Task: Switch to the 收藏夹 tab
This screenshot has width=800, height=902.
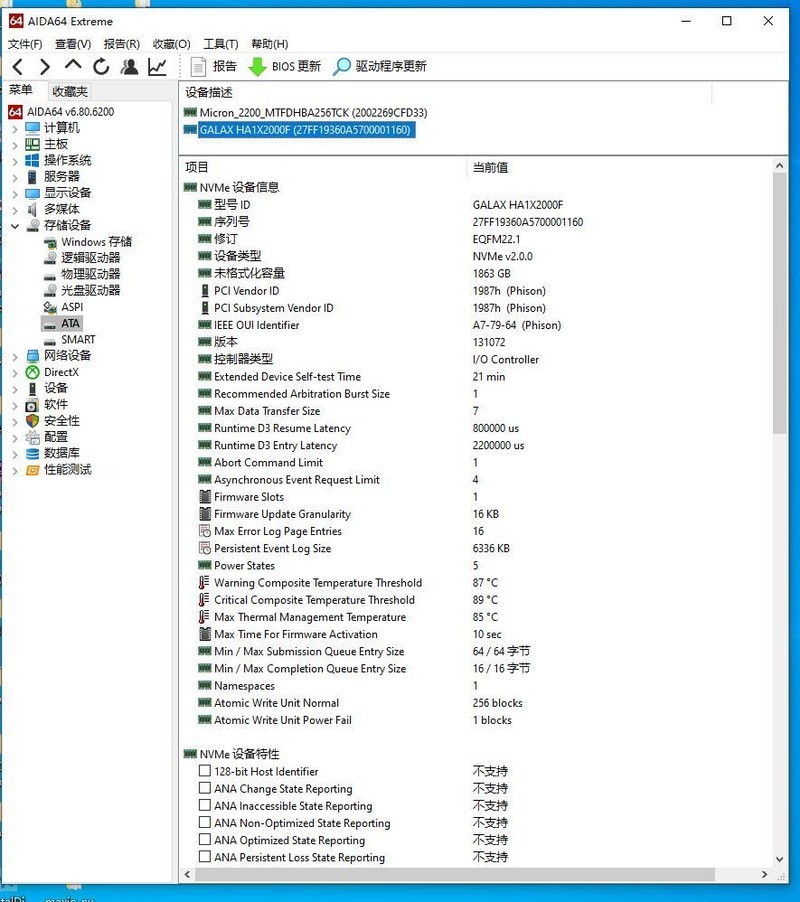Action: click(70, 91)
